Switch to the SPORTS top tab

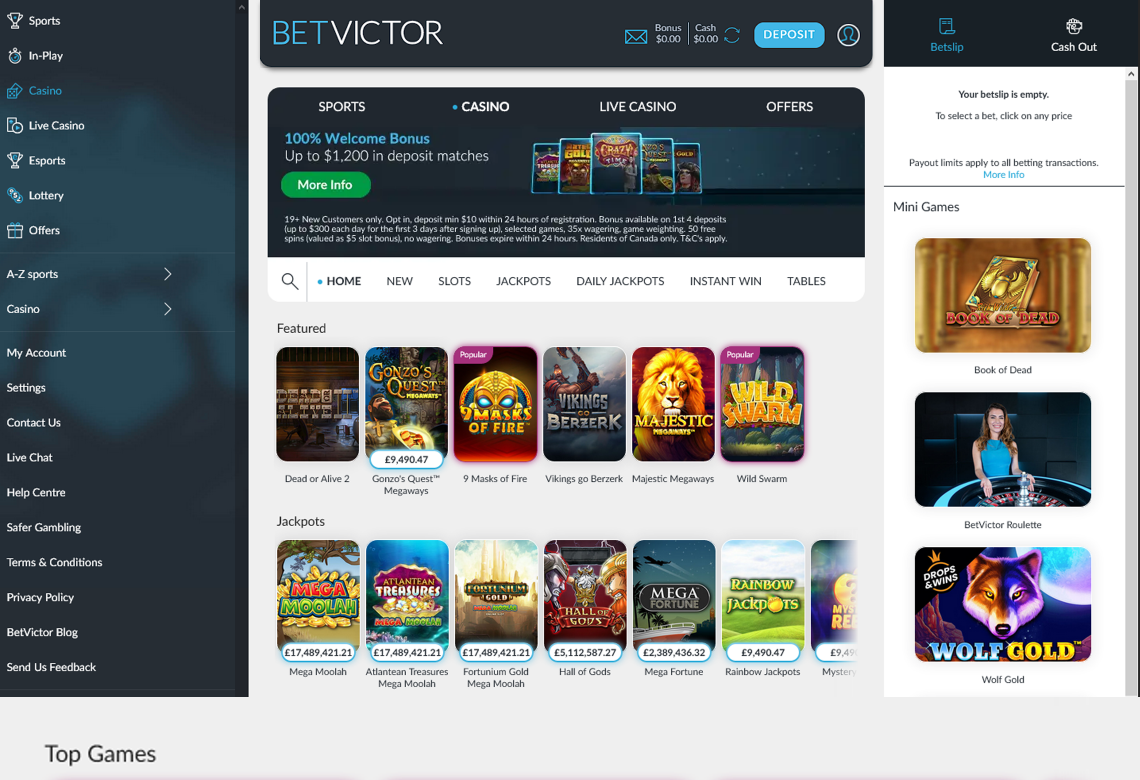click(342, 107)
